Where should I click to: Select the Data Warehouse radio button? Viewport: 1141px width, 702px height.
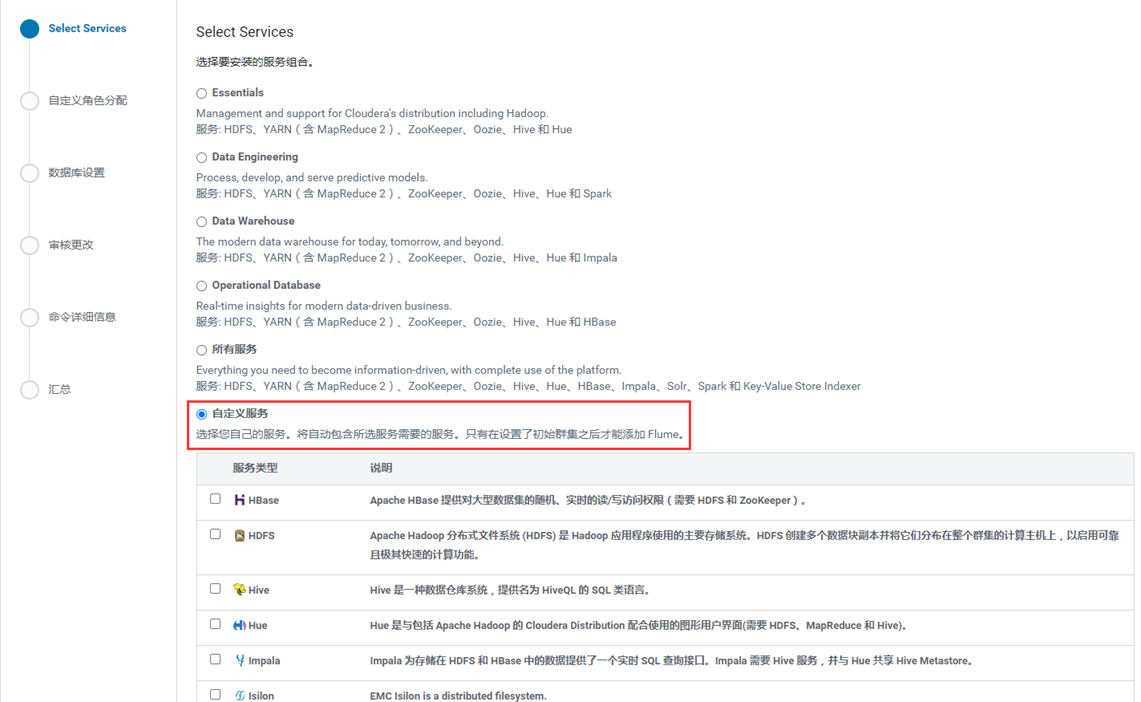tap(202, 221)
